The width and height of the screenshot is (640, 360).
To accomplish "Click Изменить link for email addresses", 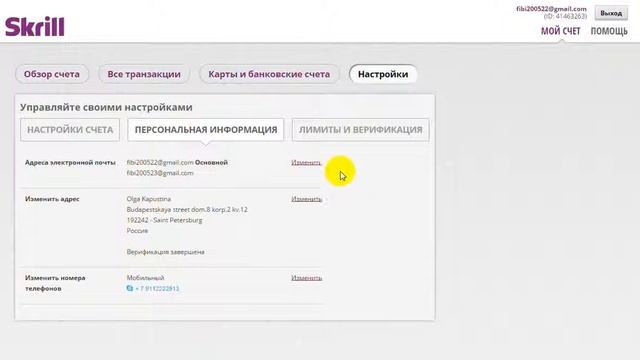I will coord(306,162).
